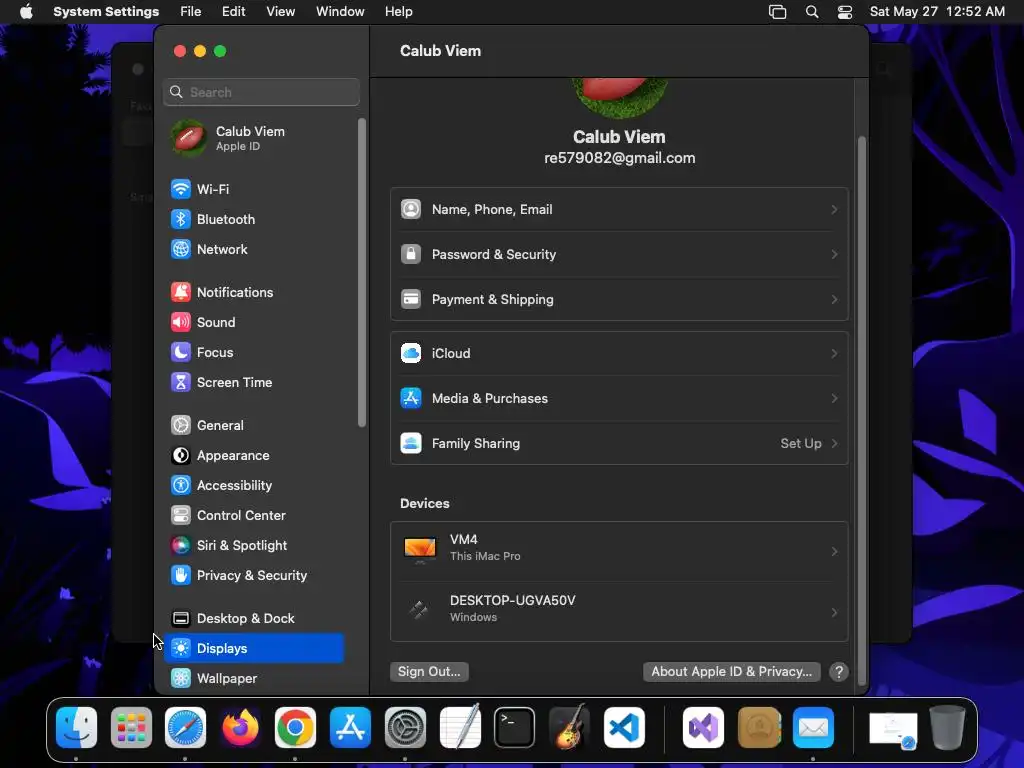Select Desktop & Dock settings
Viewport: 1024px width, 768px height.
pos(253,619)
